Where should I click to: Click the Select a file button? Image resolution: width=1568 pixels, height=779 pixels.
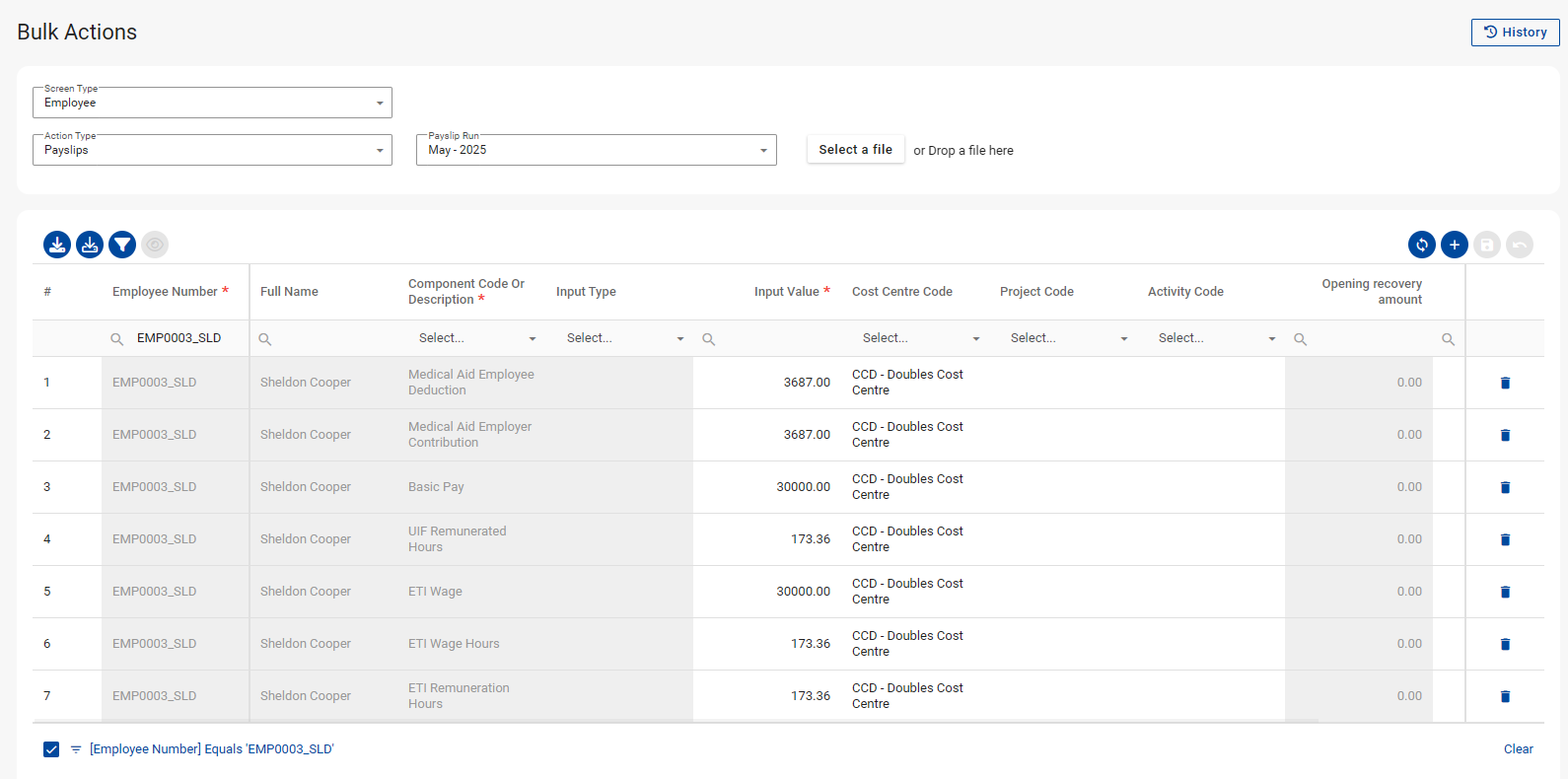point(855,150)
